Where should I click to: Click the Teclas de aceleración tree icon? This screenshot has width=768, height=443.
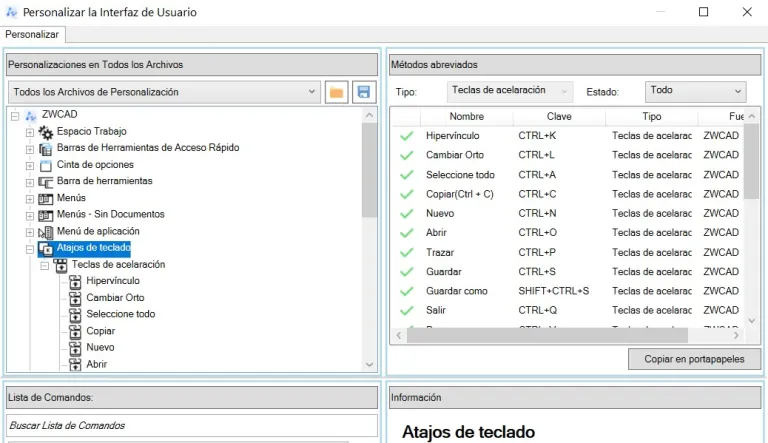[61, 265]
